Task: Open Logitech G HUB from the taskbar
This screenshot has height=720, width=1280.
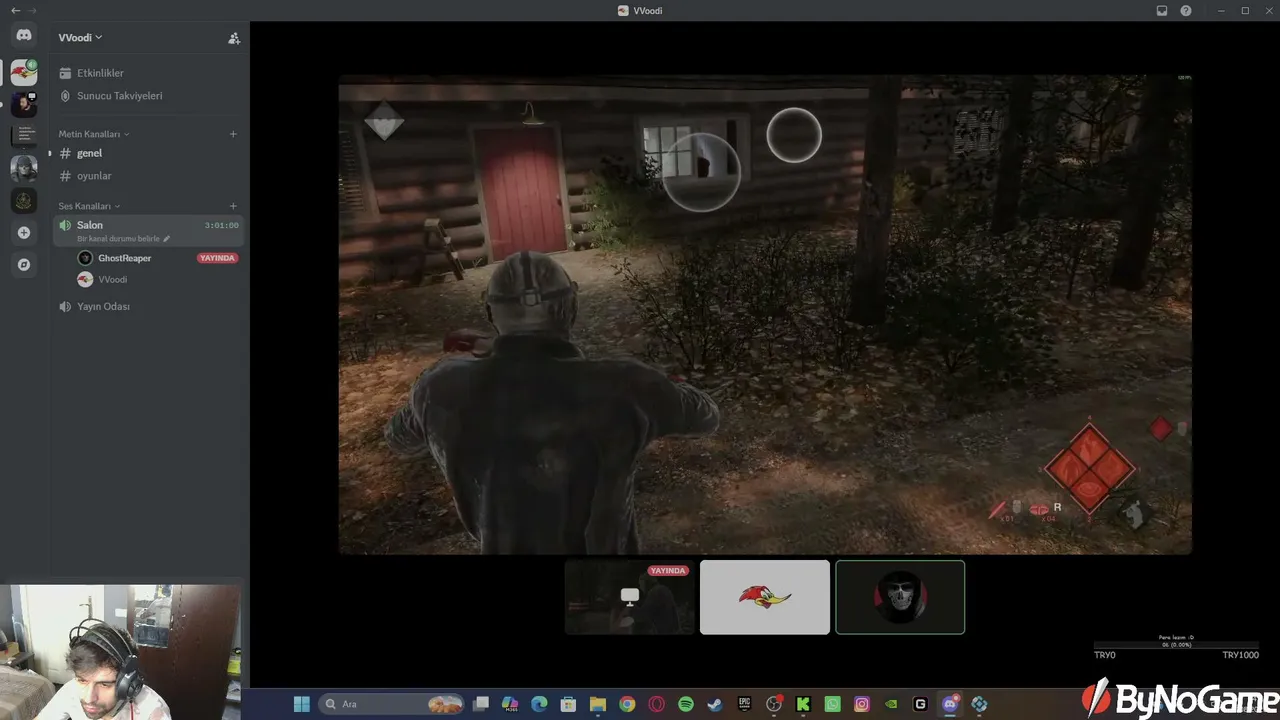Action: pos(921,704)
